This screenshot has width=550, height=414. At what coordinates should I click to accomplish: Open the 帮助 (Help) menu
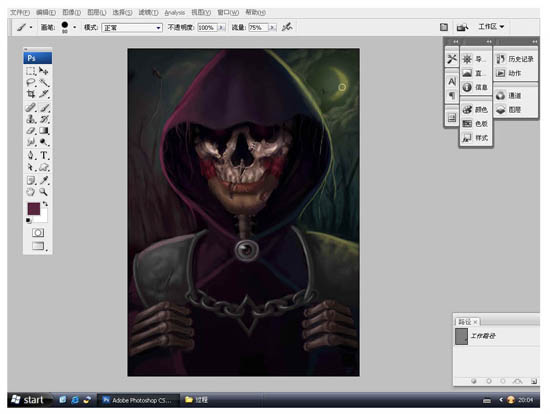[255, 12]
